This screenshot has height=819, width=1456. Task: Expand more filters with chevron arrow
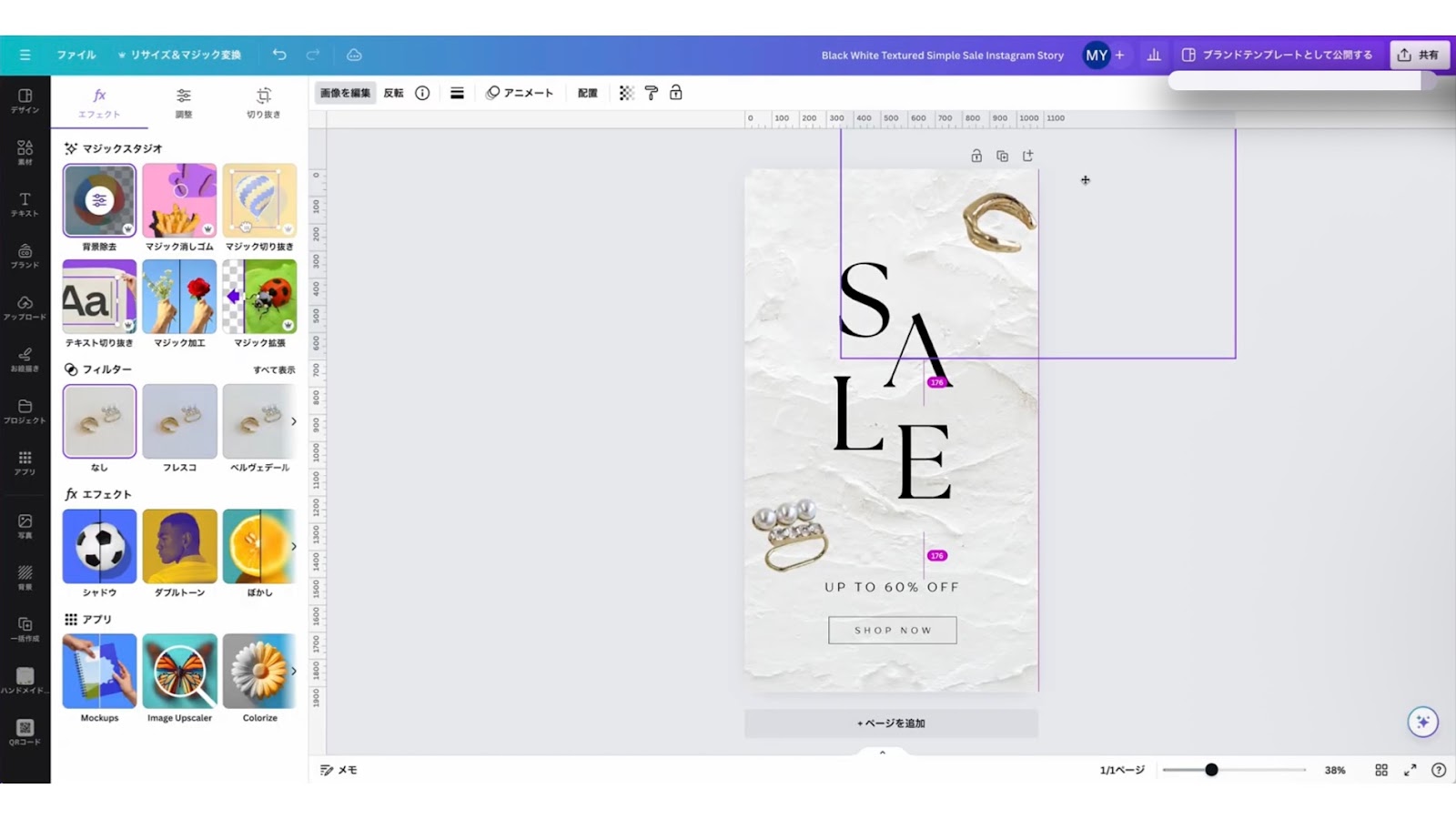click(293, 421)
